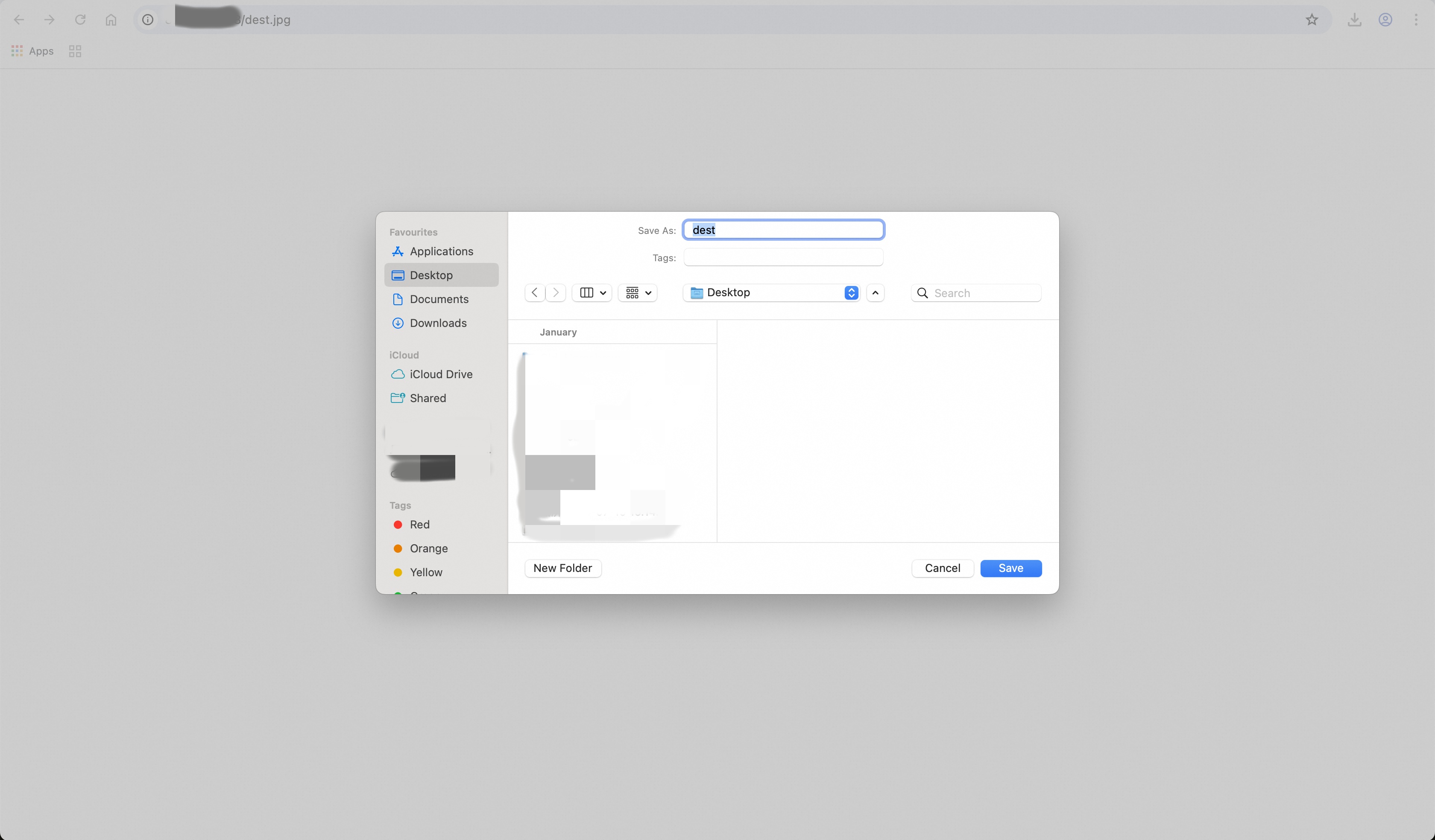Open the browser downloads icon
This screenshot has width=1435, height=840.
pyautogui.click(x=1354, y=20)
